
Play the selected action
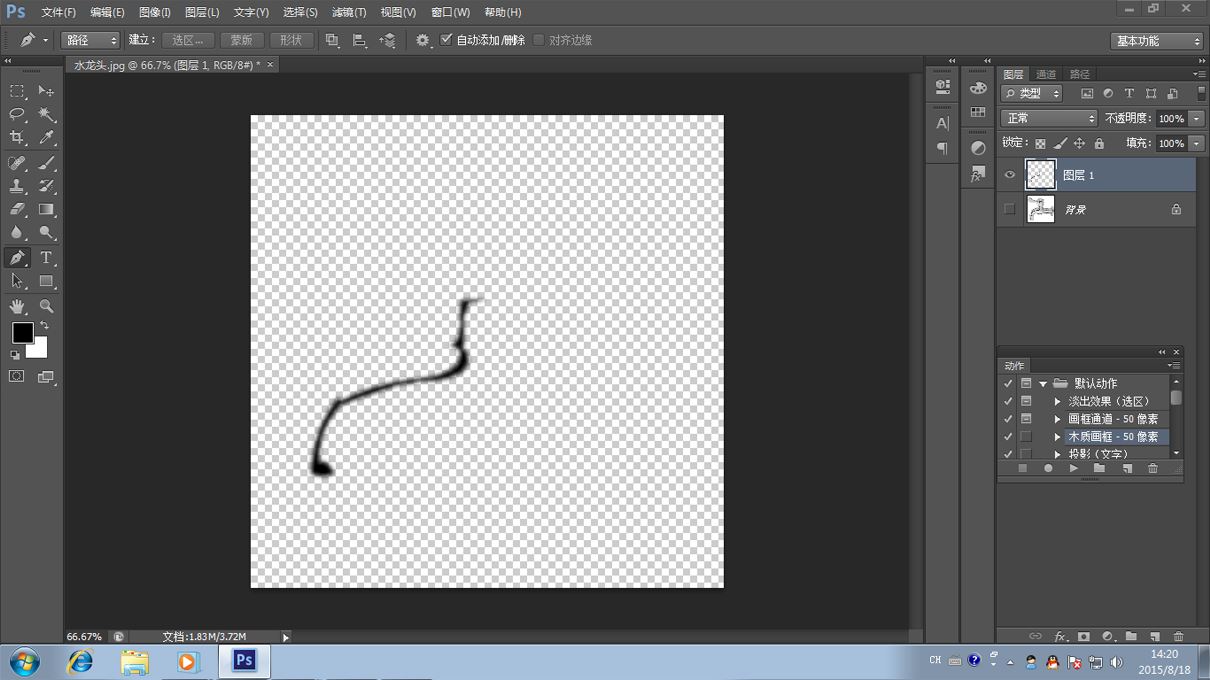[x=1074, y=468]
